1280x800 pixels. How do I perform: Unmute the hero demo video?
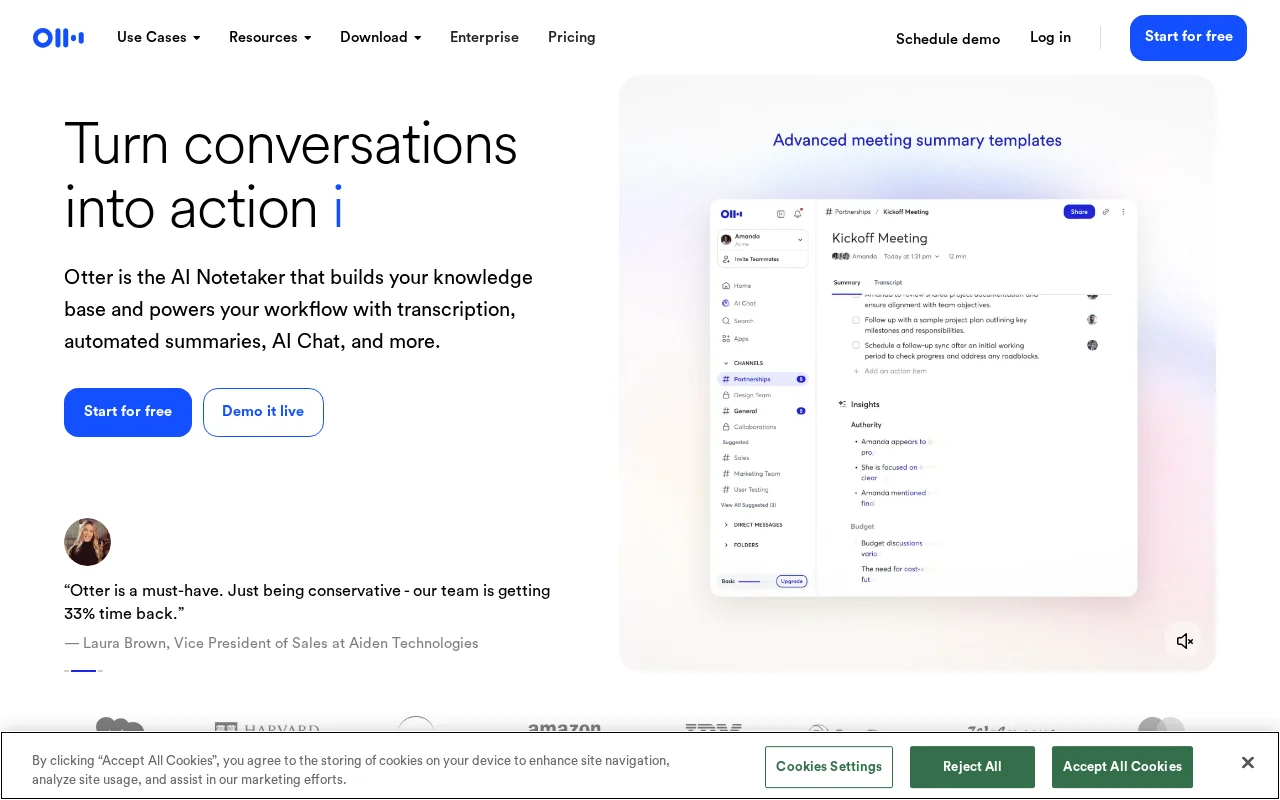1185,640
